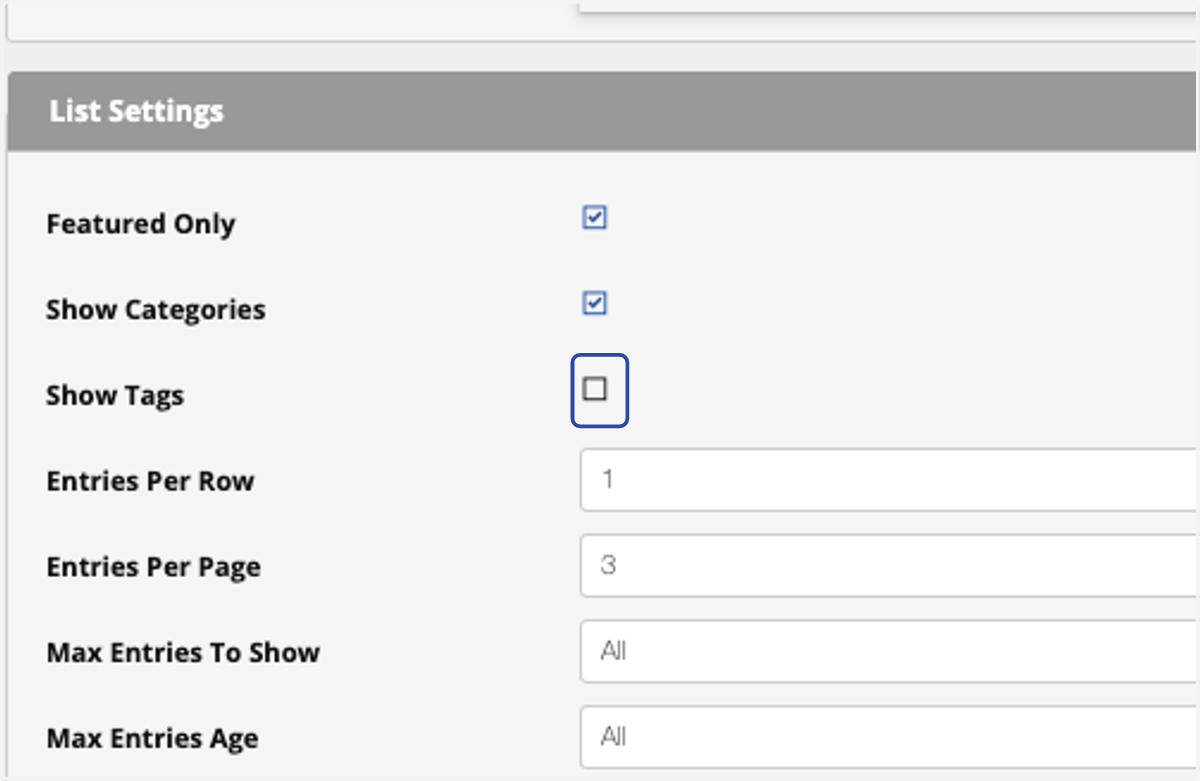
Task: Click the Featured Only label
Action: tap(141, 224)
